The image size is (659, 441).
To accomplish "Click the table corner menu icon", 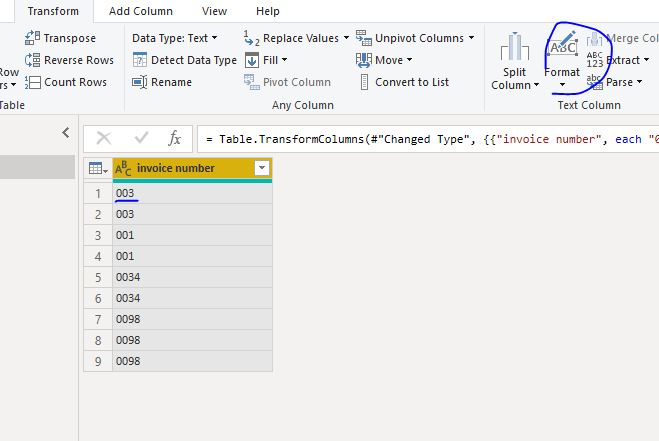I will (98, 169).
